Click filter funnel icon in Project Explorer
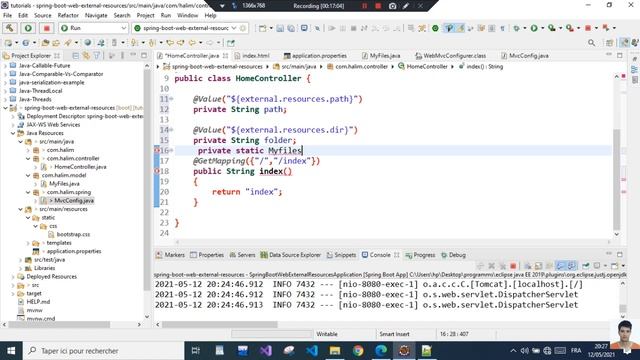 (x=97, y=56)
